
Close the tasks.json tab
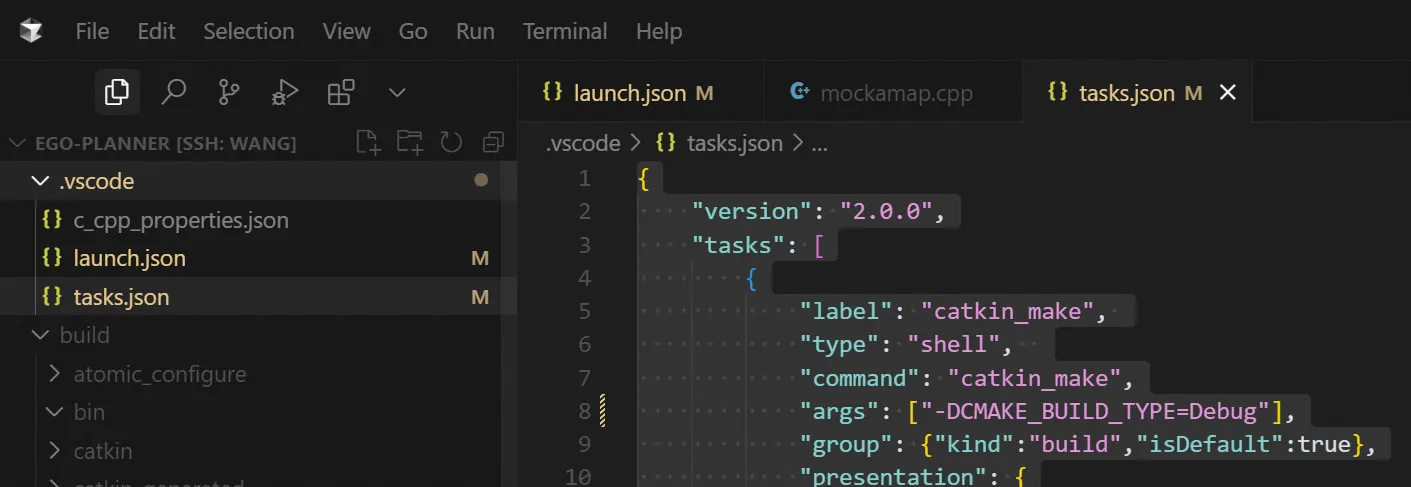coord(1228,93)
